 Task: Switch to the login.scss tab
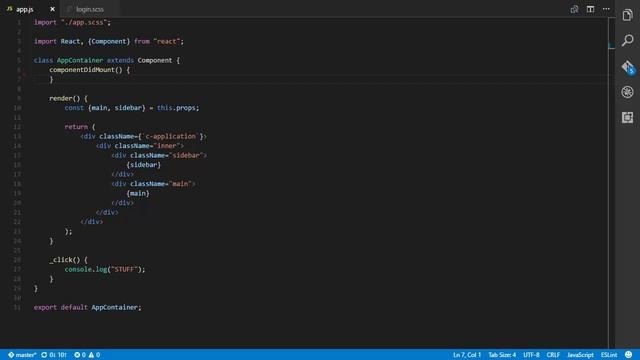tap(90, 9)
